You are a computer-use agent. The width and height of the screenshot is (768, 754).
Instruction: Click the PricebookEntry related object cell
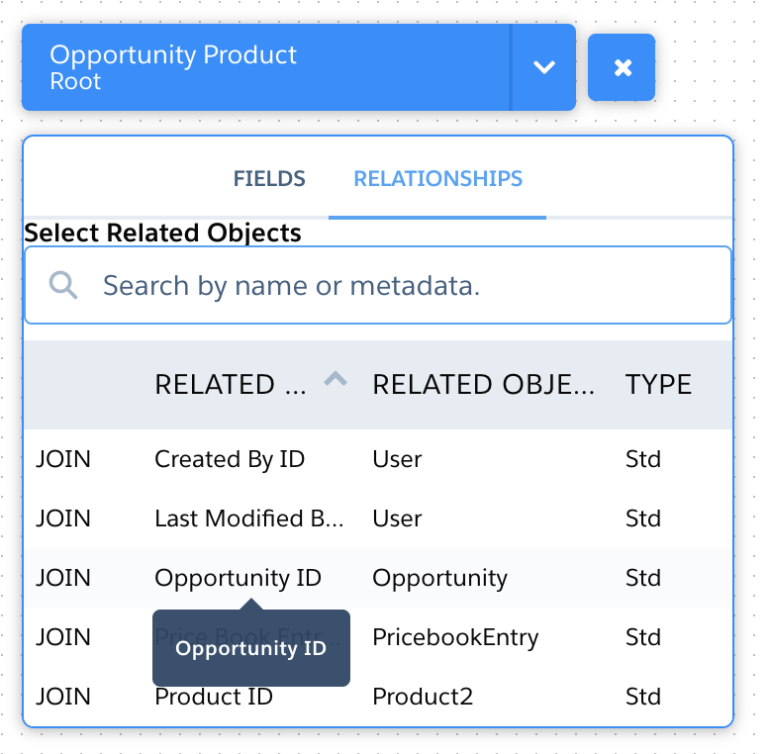(x=455, y=637)
